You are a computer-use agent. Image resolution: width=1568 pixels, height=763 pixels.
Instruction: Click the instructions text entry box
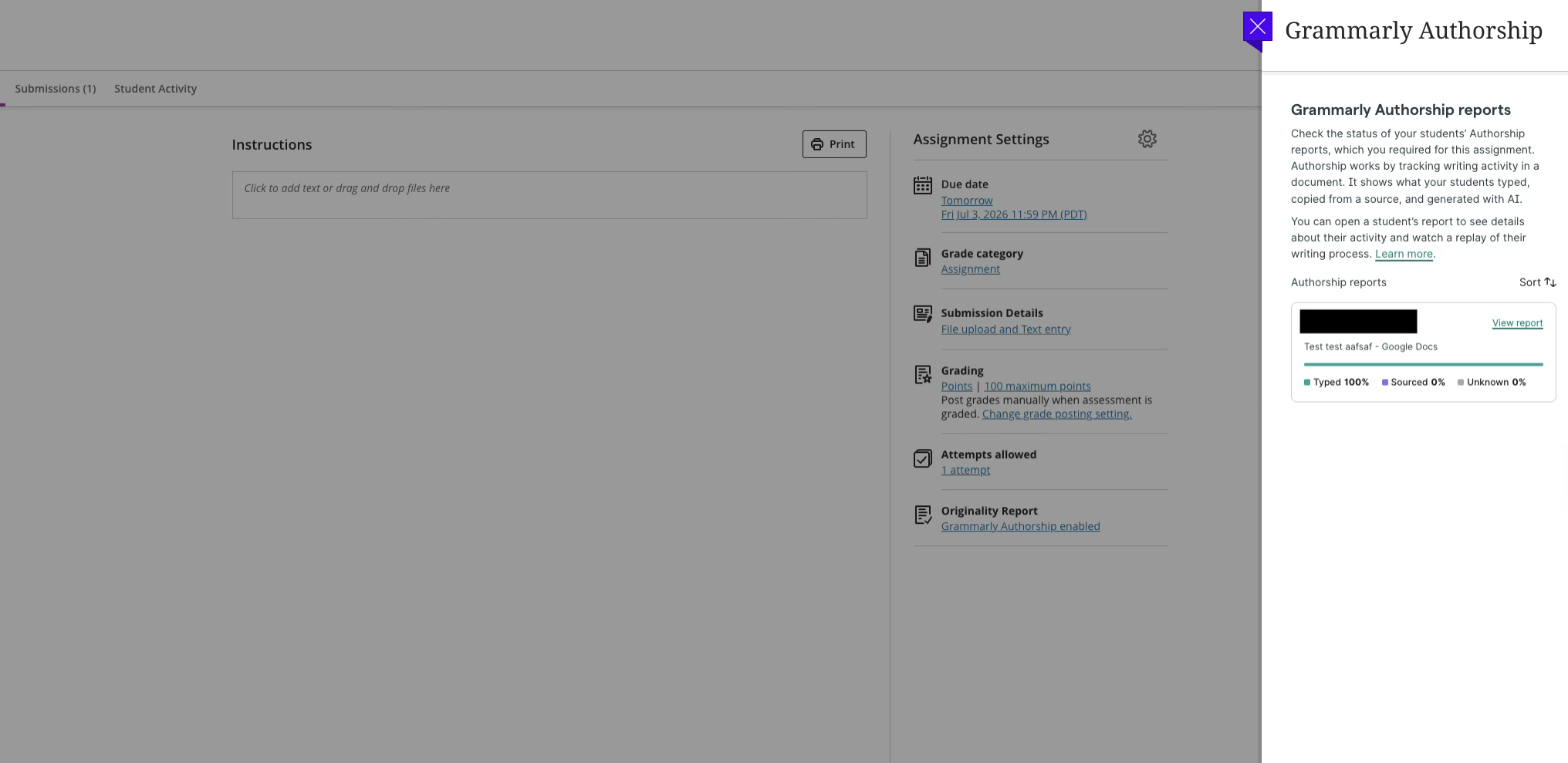point(549,195)
